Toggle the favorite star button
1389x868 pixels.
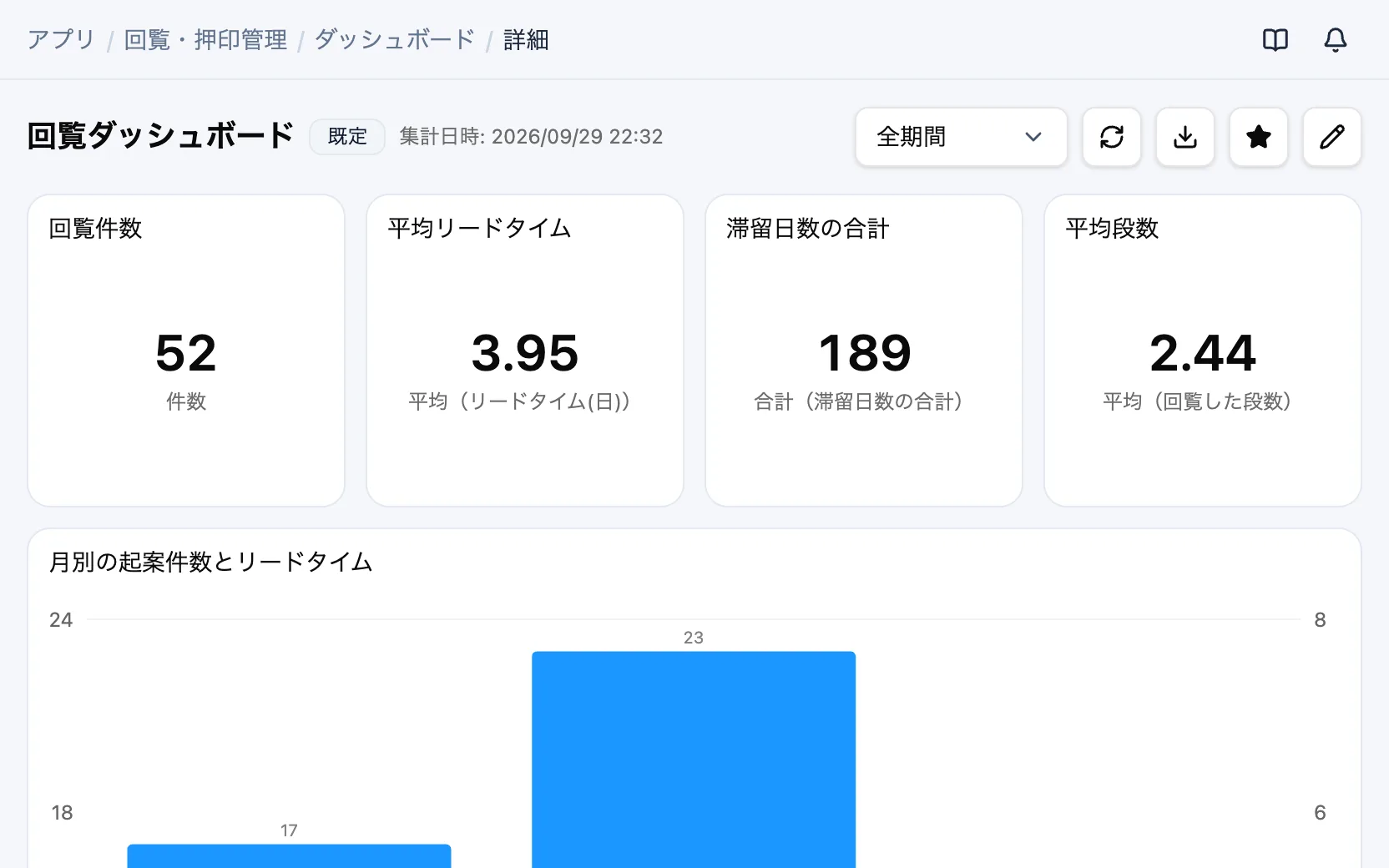[1259, 137]
